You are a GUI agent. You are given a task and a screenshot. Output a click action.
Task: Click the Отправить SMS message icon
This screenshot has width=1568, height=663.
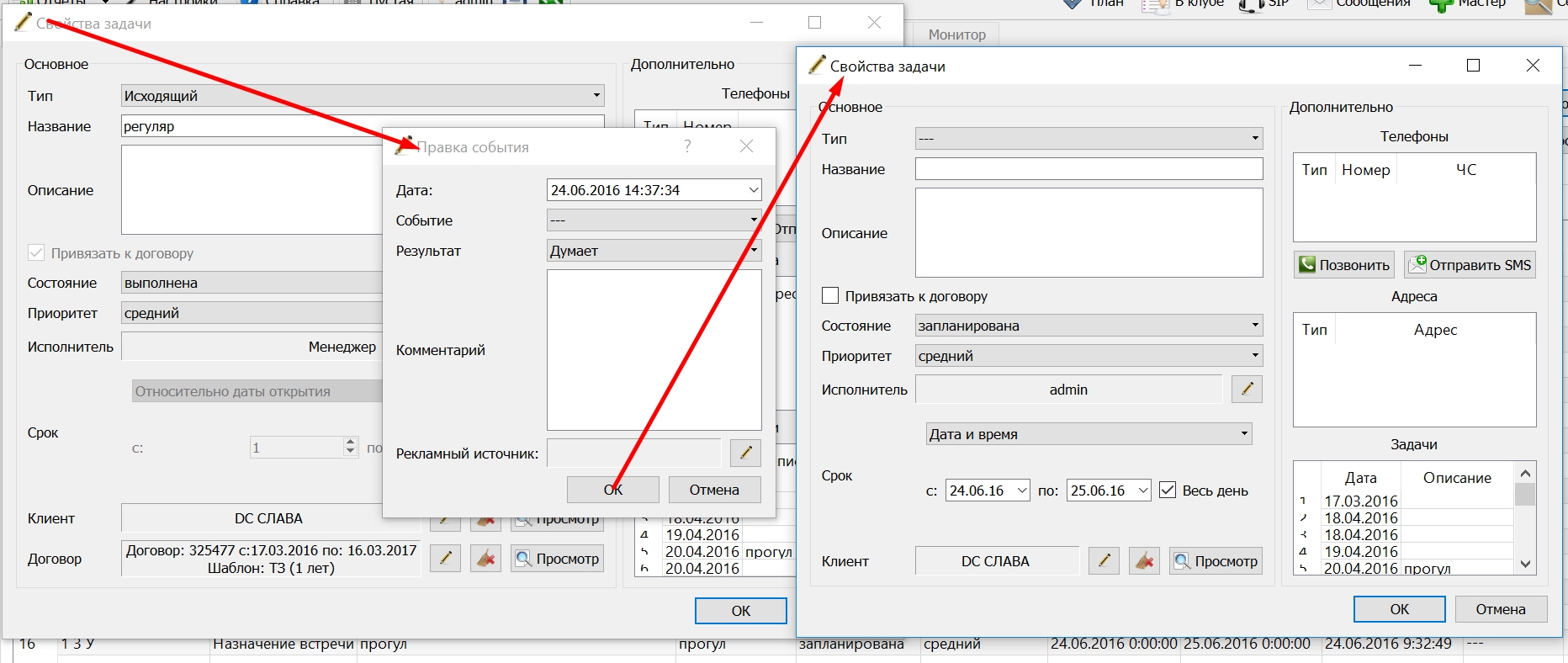point(1417,264)
